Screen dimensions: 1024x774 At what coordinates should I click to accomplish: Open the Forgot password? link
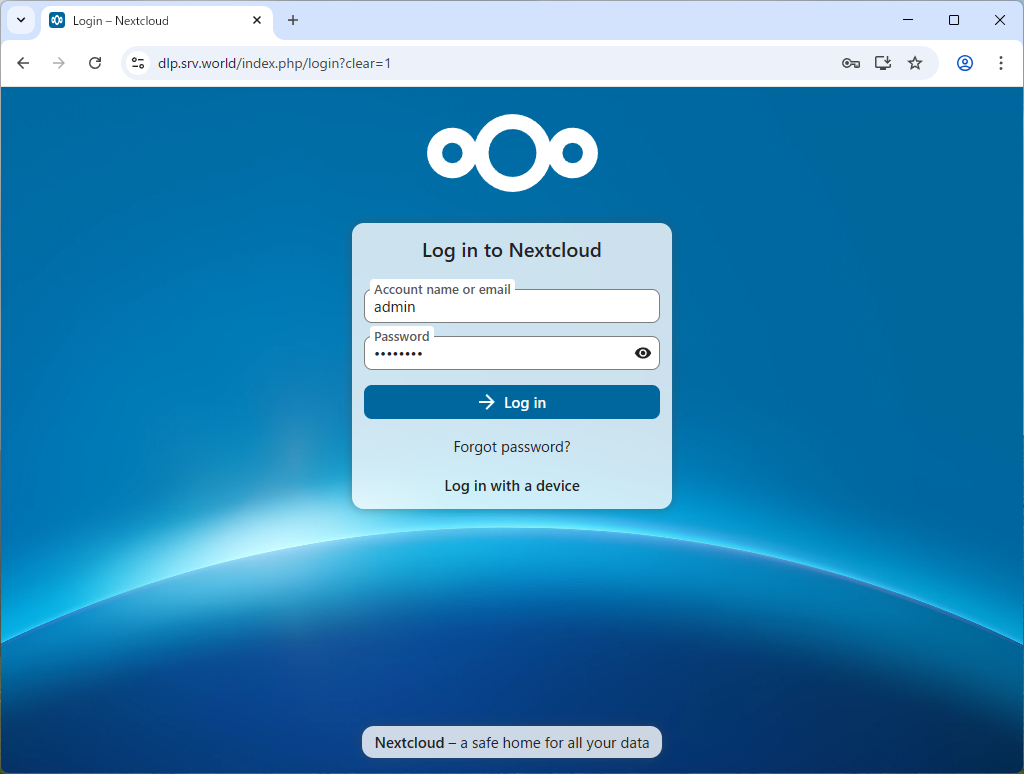(512, 447)
